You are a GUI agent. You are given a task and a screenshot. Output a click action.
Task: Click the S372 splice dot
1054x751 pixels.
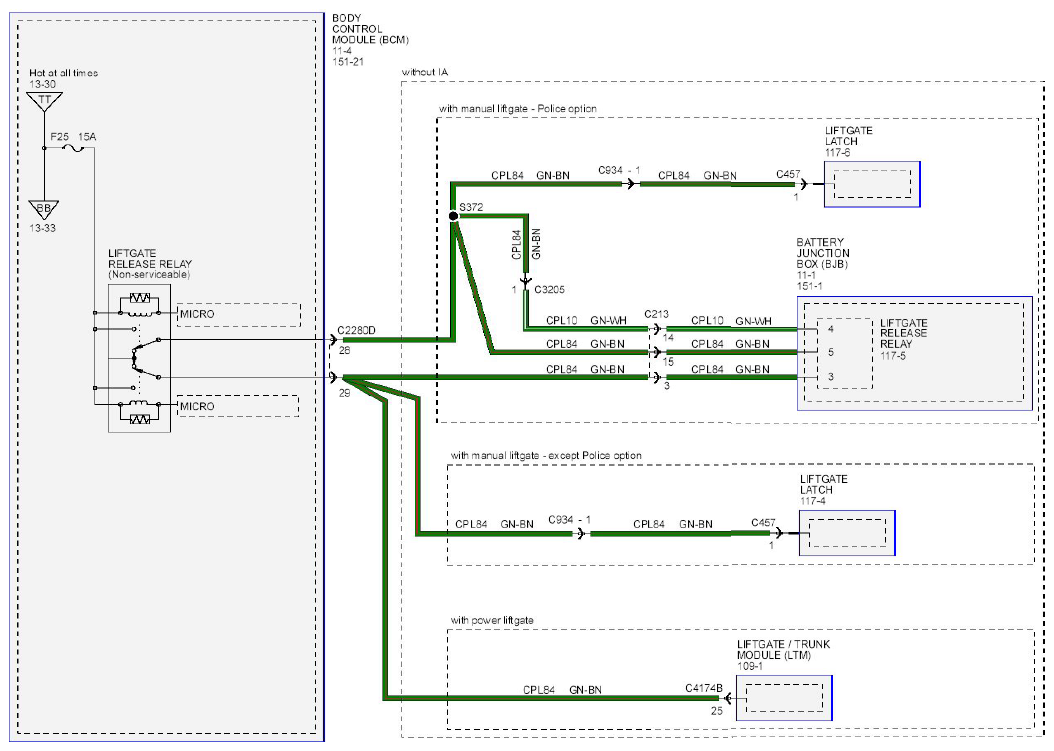click(453, 216)
